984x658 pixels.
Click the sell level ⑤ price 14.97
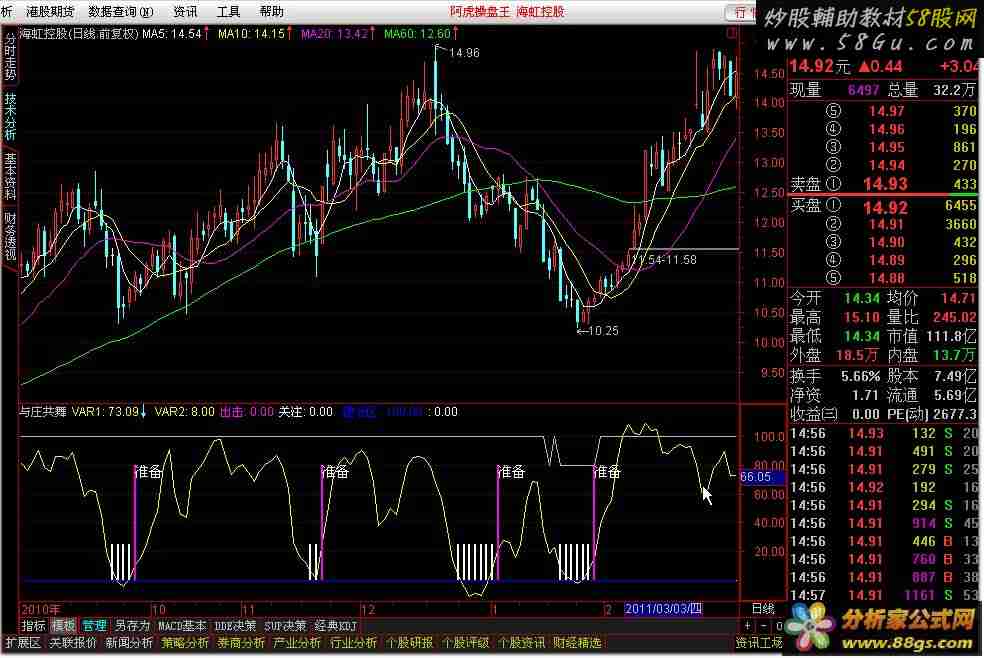(886, 112)
